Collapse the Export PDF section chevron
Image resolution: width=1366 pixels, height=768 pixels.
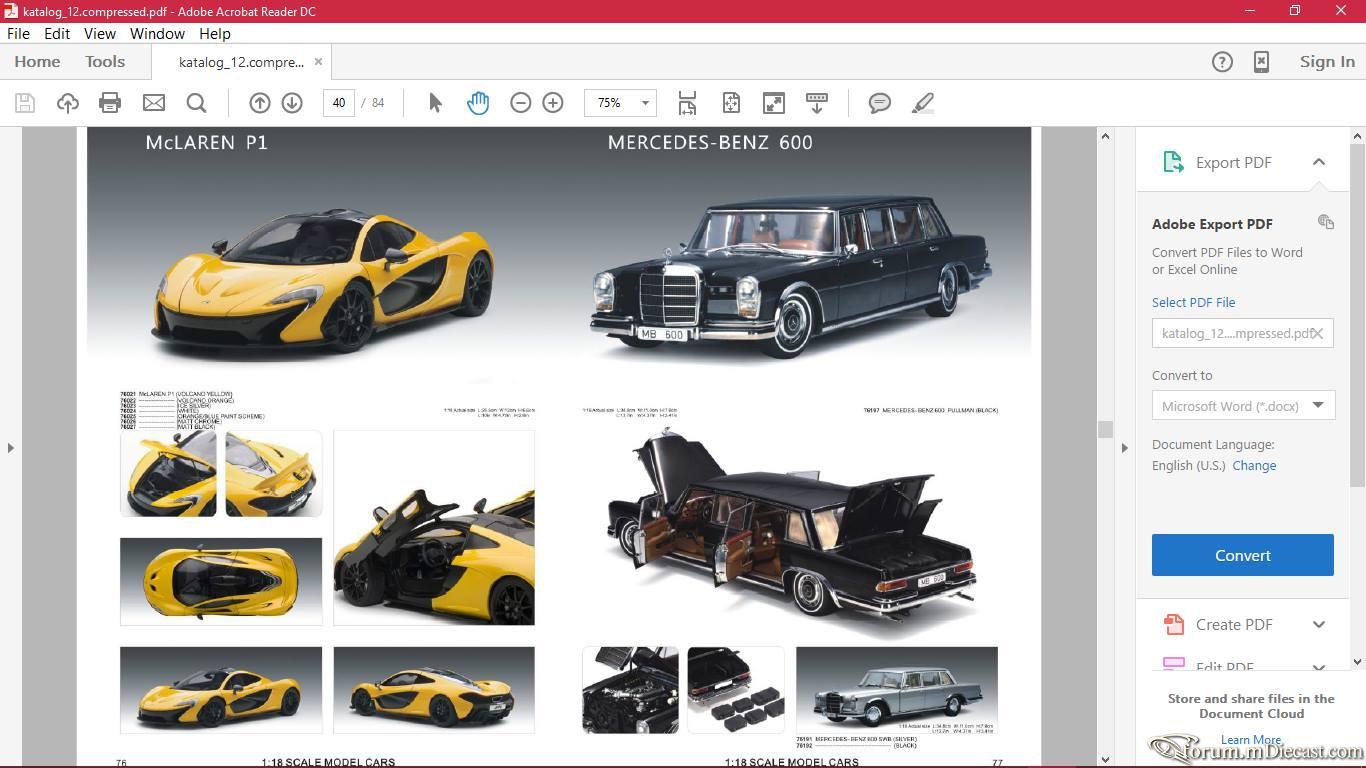(x=1319, y=162)
